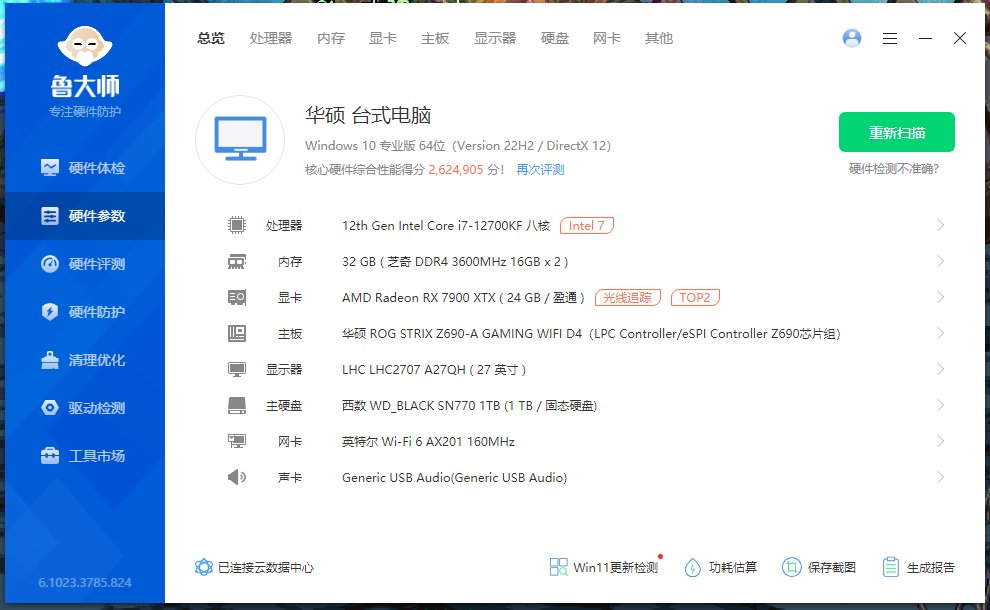Minimize the 鲁大师 window
The width and height of the screenshot is (990, 610).
925,39
